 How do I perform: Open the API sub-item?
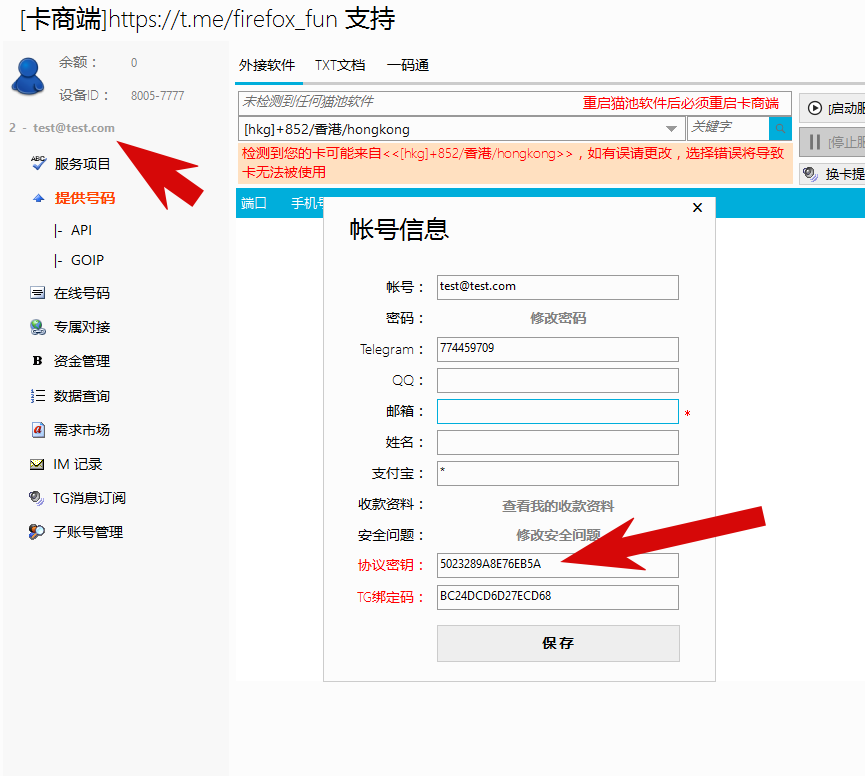81,230
